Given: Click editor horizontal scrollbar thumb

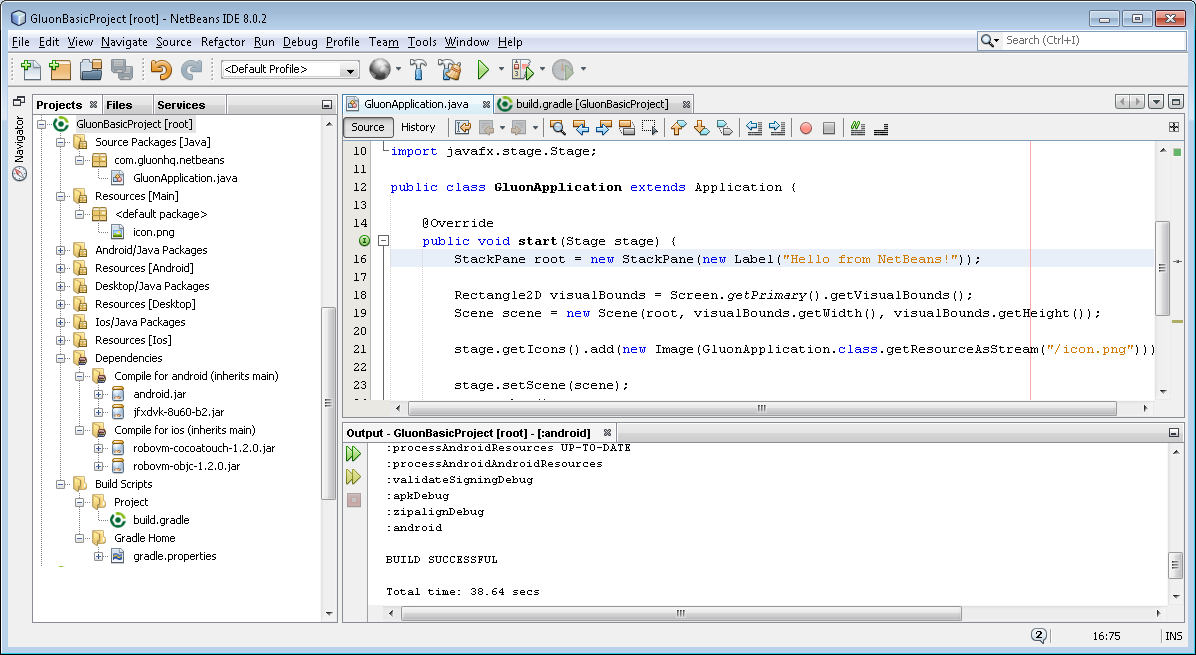Looking at the screenshot, I should (x=762, y=409).
